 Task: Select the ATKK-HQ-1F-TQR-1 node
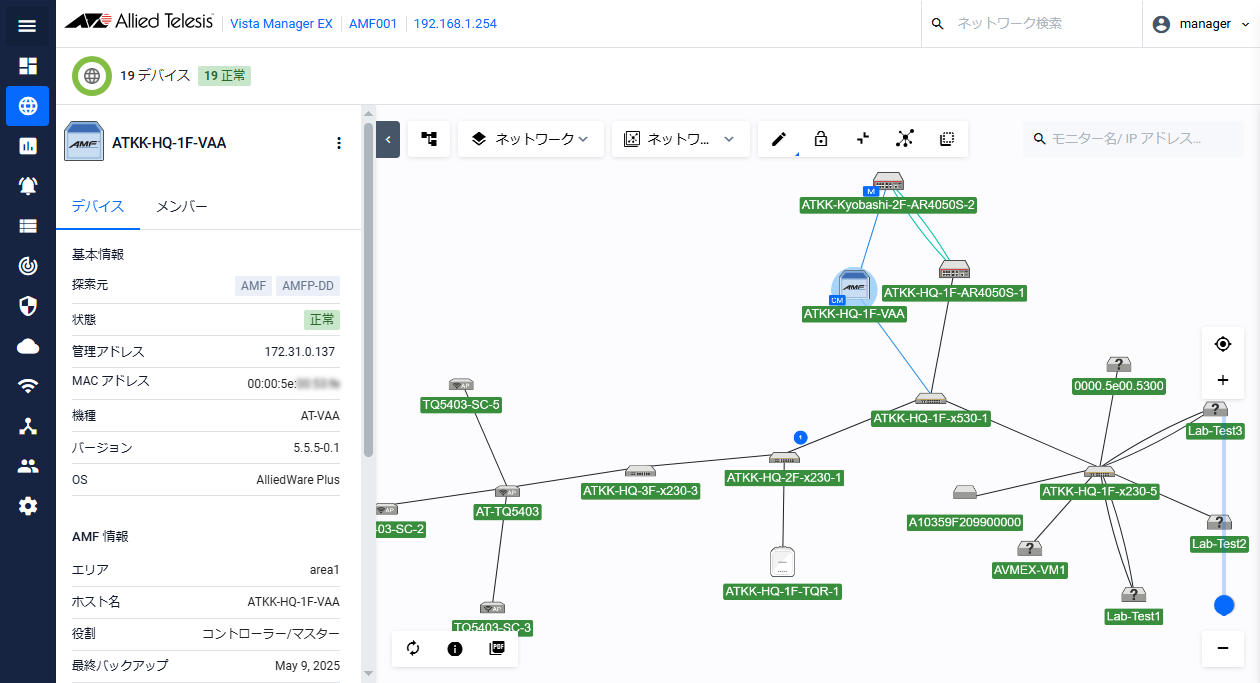click(782, 562)
